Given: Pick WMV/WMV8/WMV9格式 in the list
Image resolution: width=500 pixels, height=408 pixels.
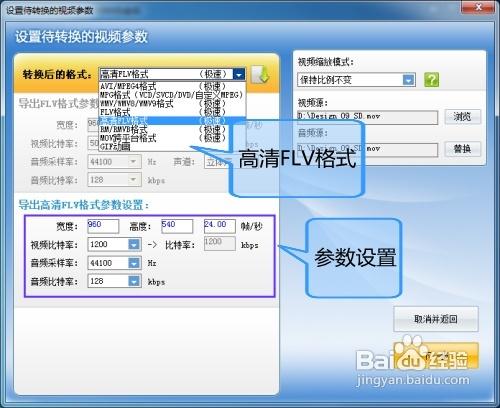Looking at the screenshot, I should tap(172, 103).
